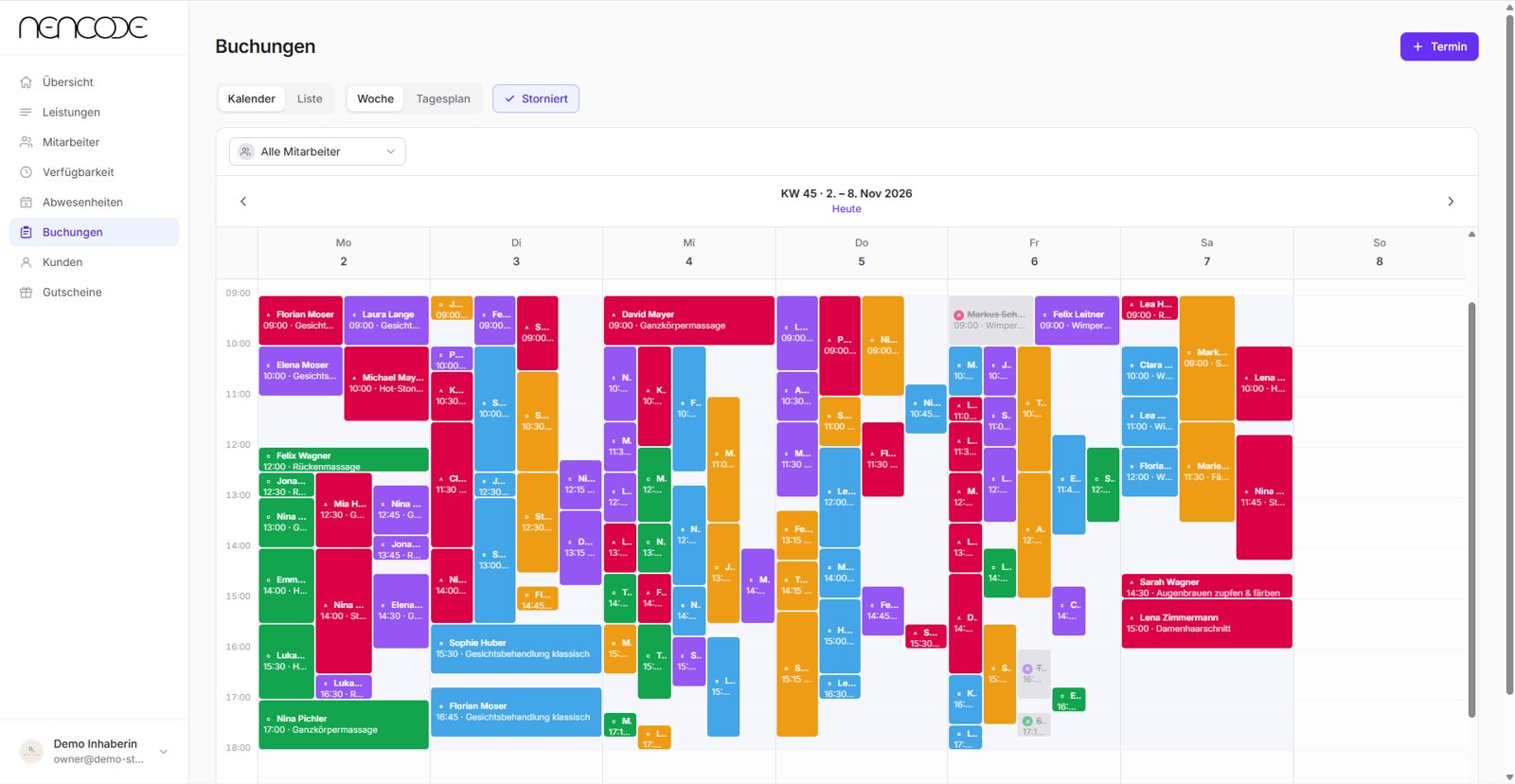Open Florian Moser 09:00 Monday booking
The width and height of the screenshot is (1515, 784).
click(x=301, y=320)
